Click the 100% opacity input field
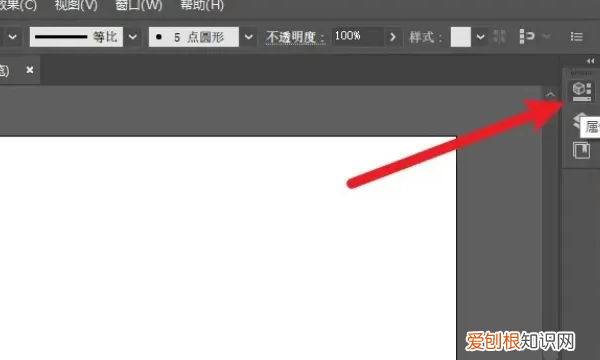The image size is (600, 360). pyautogui.click(x=357, y=37)
